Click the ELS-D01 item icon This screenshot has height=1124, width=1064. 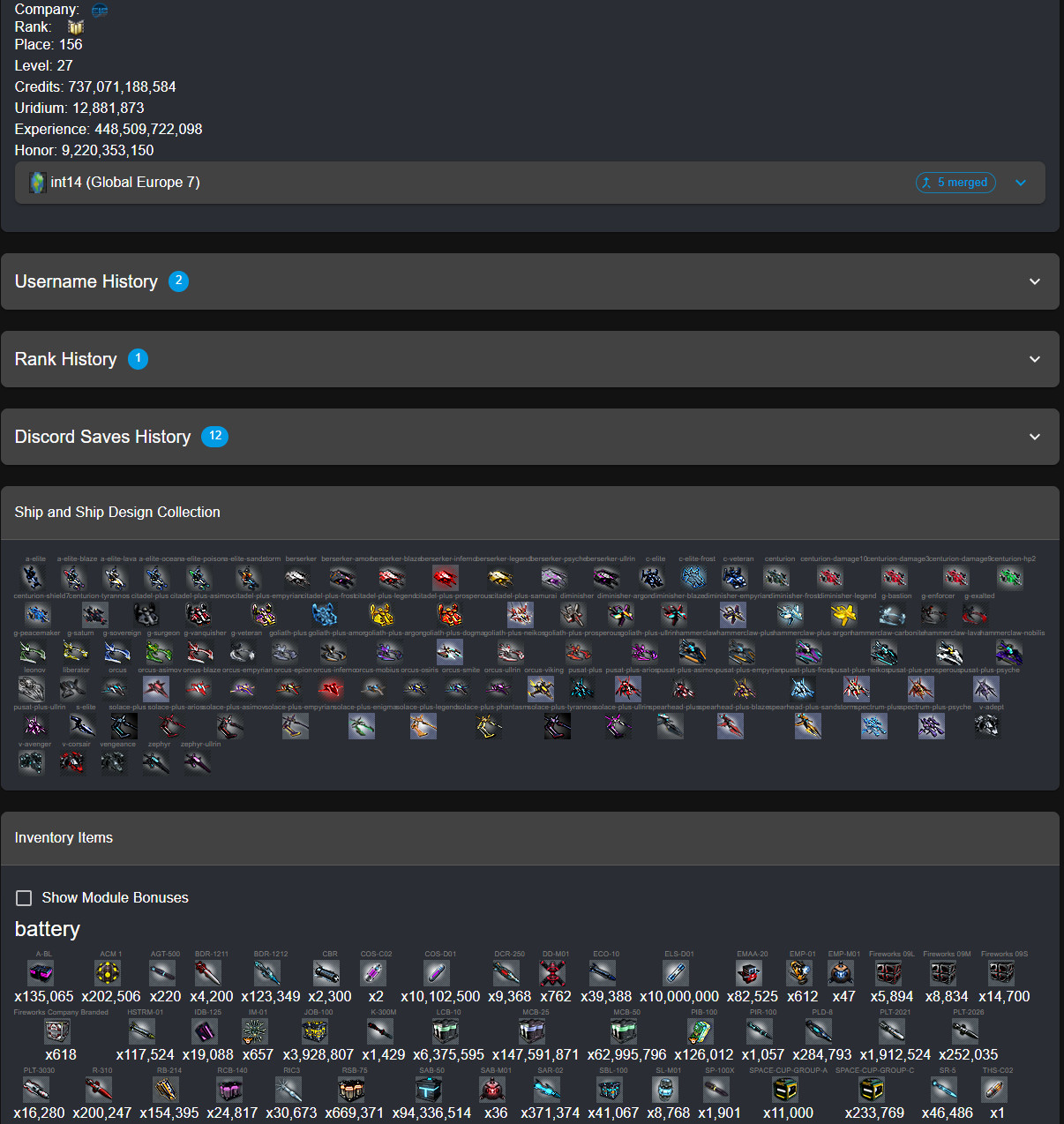tap(676, 972)
